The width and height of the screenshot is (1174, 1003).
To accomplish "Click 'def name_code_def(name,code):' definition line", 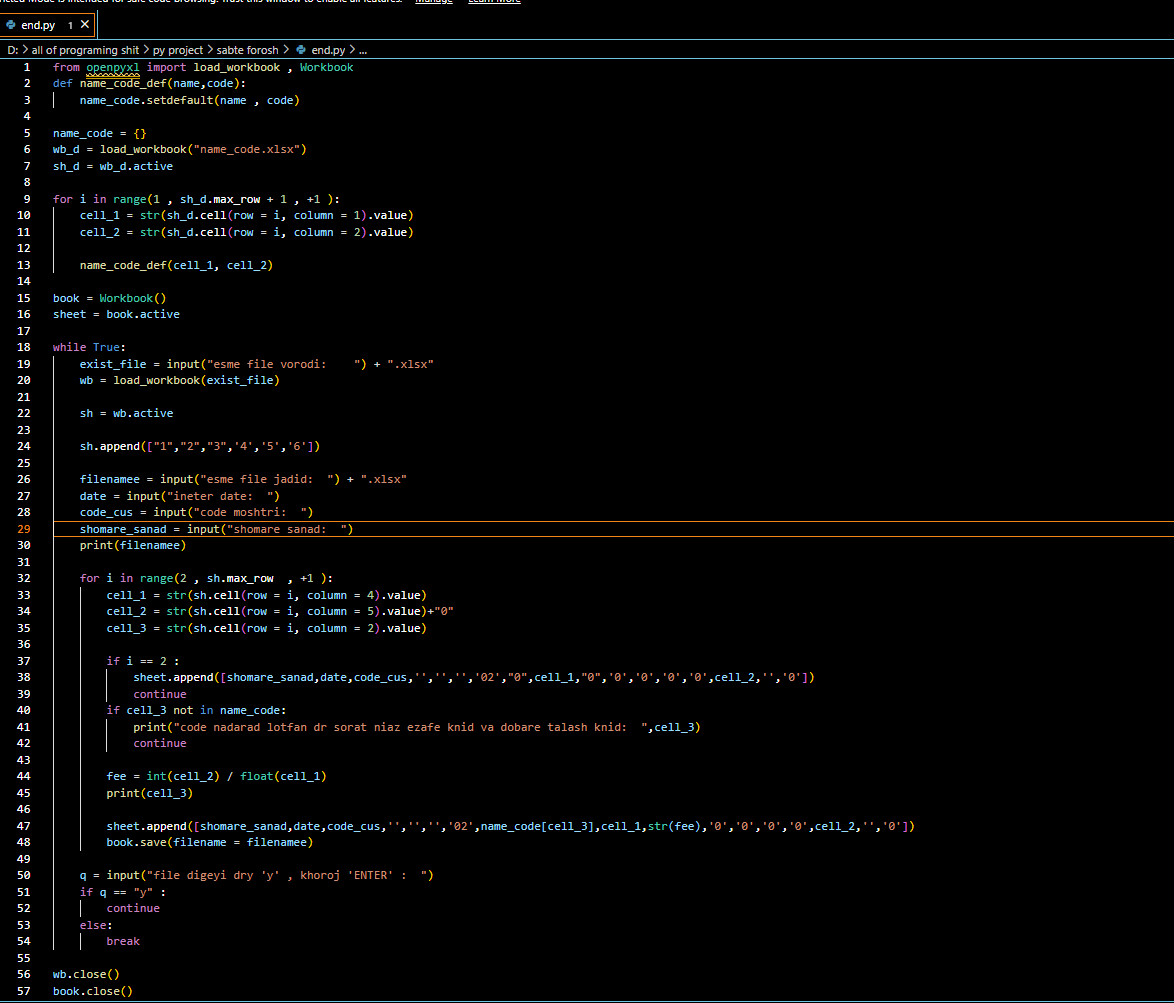I will [149, 84].
